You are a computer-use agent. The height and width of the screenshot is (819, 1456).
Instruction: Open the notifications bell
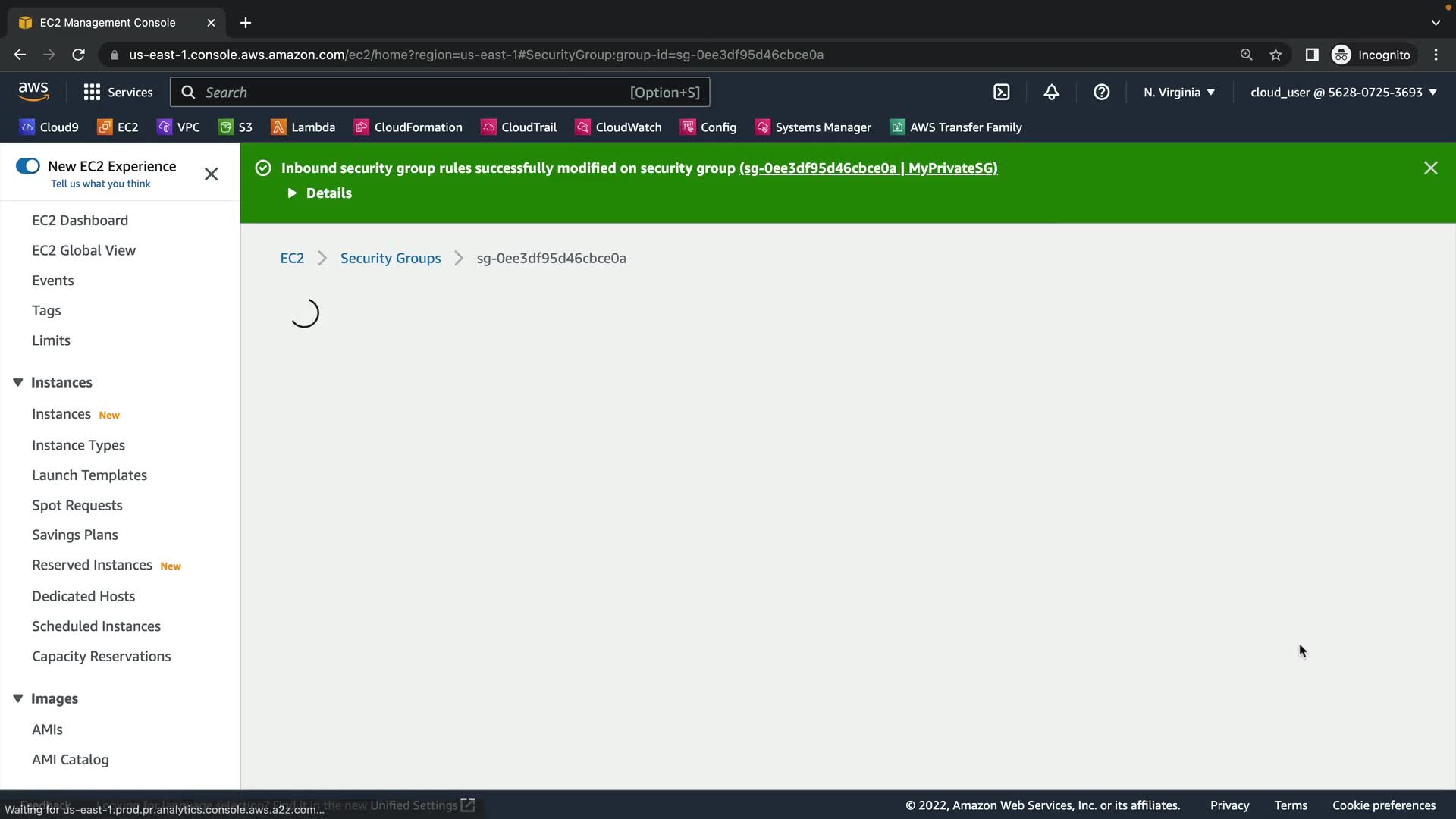pos(1051,93)
